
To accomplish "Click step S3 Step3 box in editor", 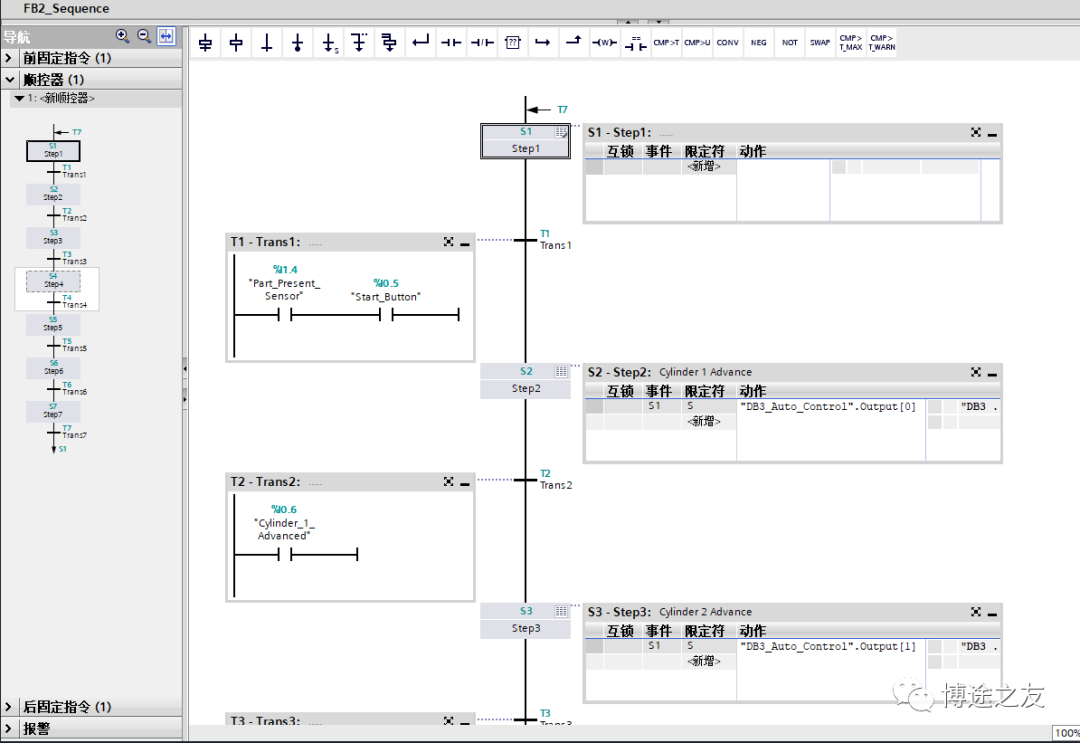I will 526,620.
